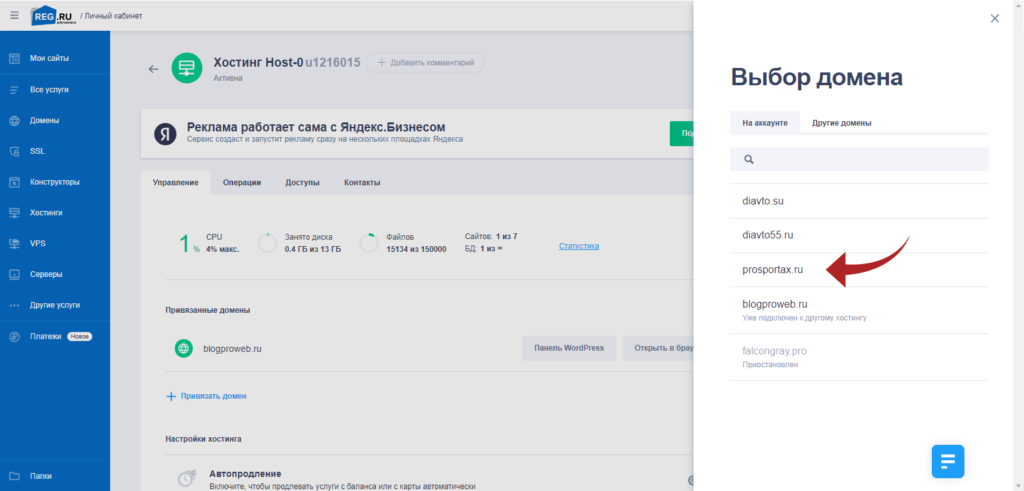Open Мои сайты in sidebar
This screenshot has width=1024, height=491.
(x=50, y=58)
